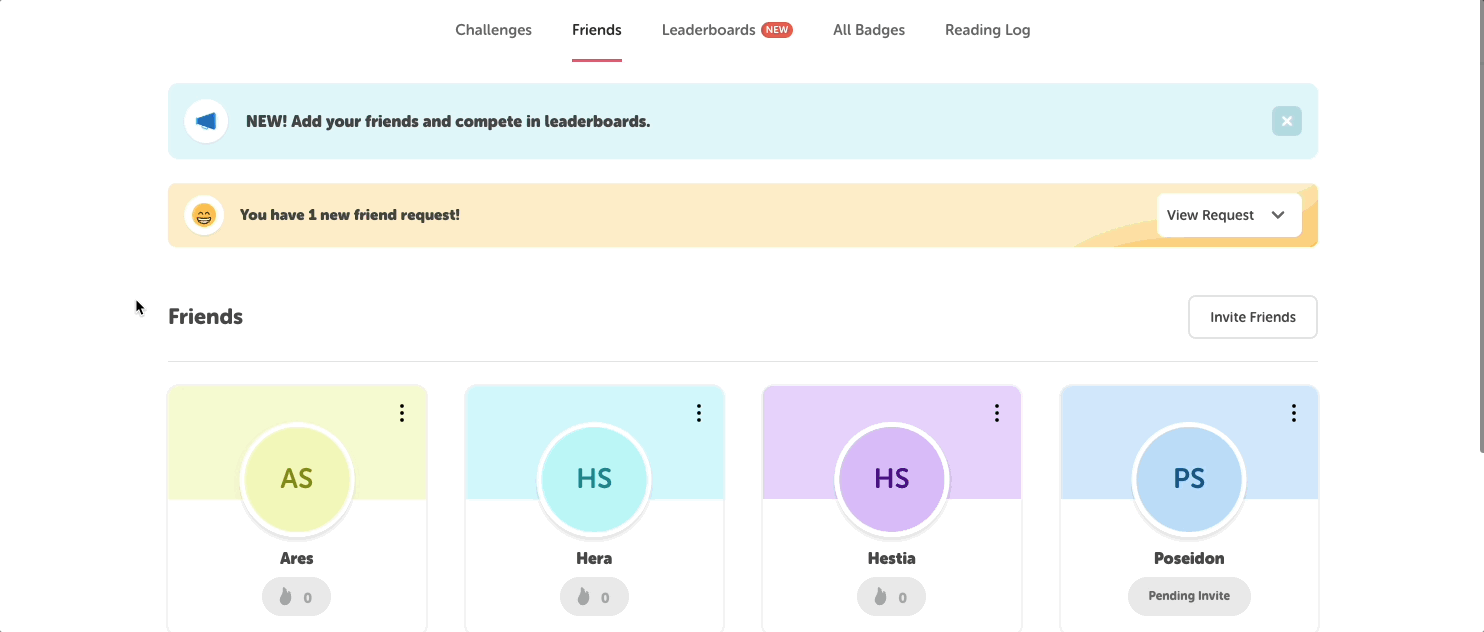Open the three-dot menu on Hera card

(x=699, y=413)
